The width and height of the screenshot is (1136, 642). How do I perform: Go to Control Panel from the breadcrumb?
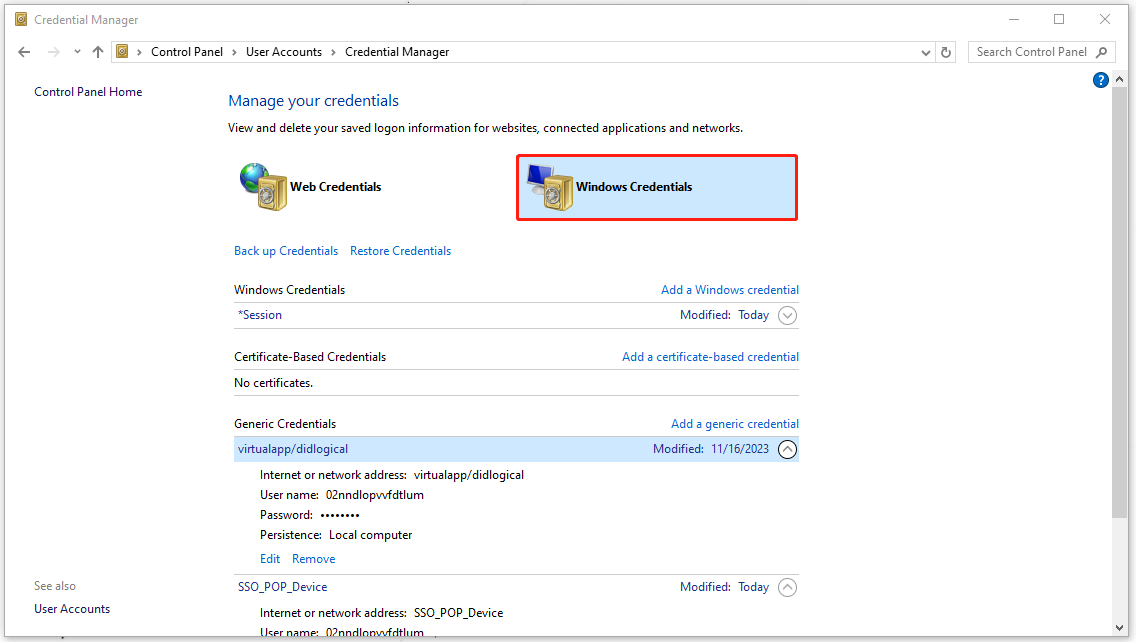[x=187, y=51]
